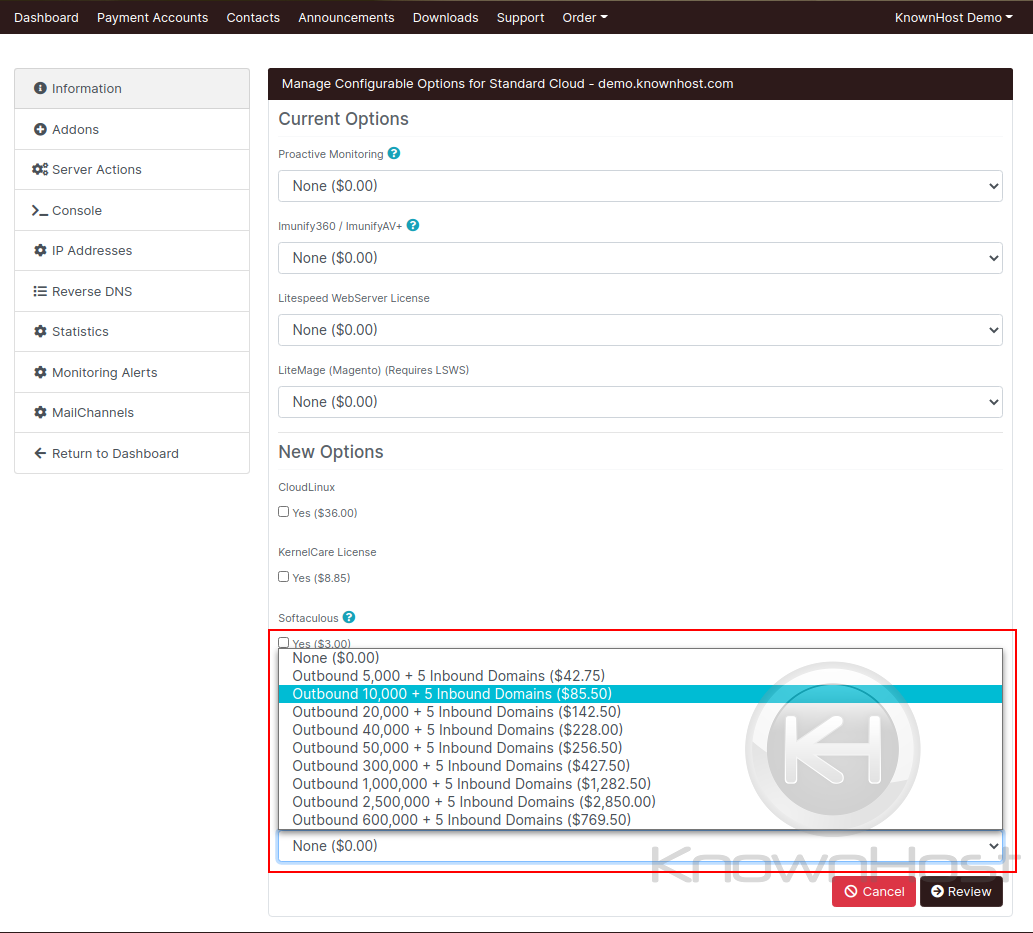Open the Reverse DNS sidebar item

[x=132, y=291]
